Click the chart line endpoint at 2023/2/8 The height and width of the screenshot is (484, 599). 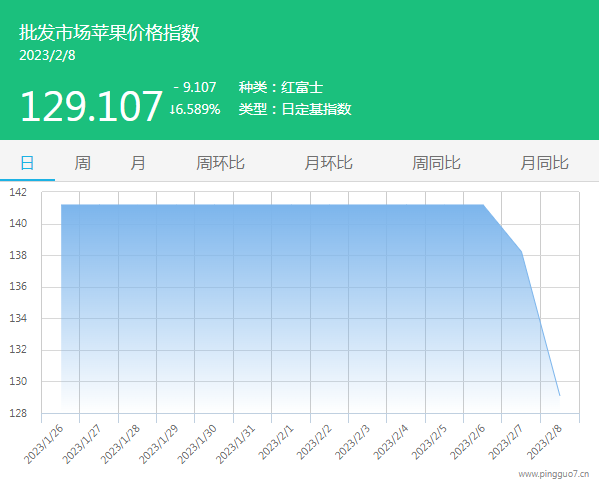(x=560, y=396)
